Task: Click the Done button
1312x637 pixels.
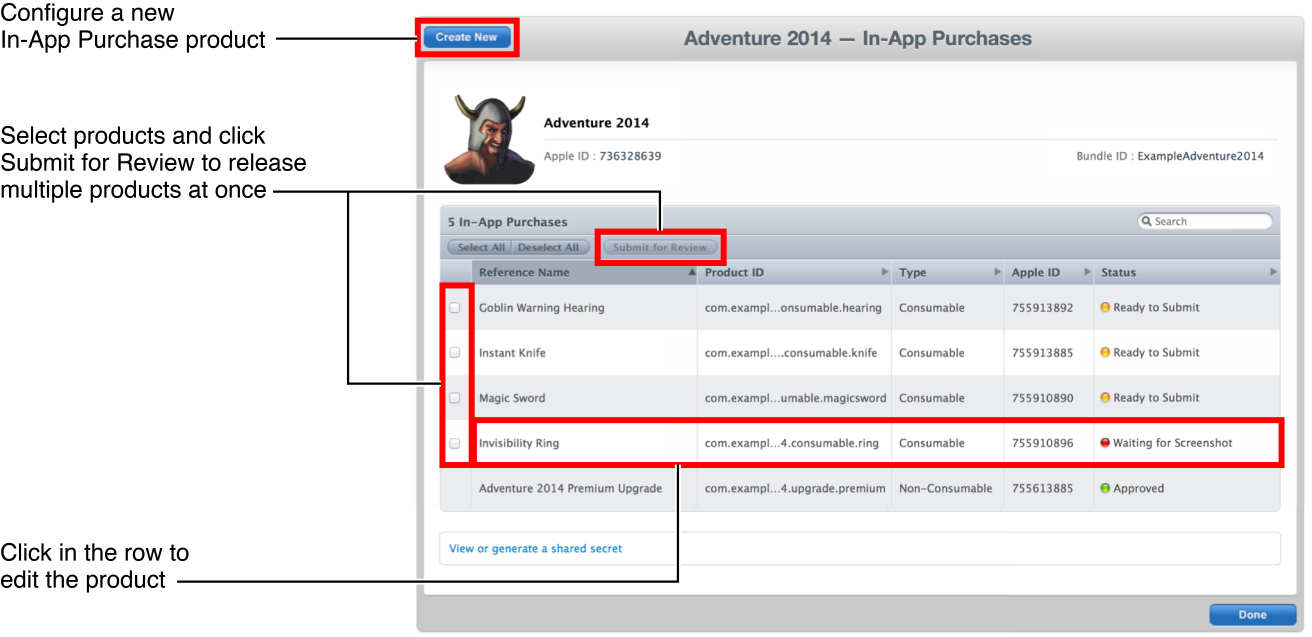Action: coord(1252,615)
